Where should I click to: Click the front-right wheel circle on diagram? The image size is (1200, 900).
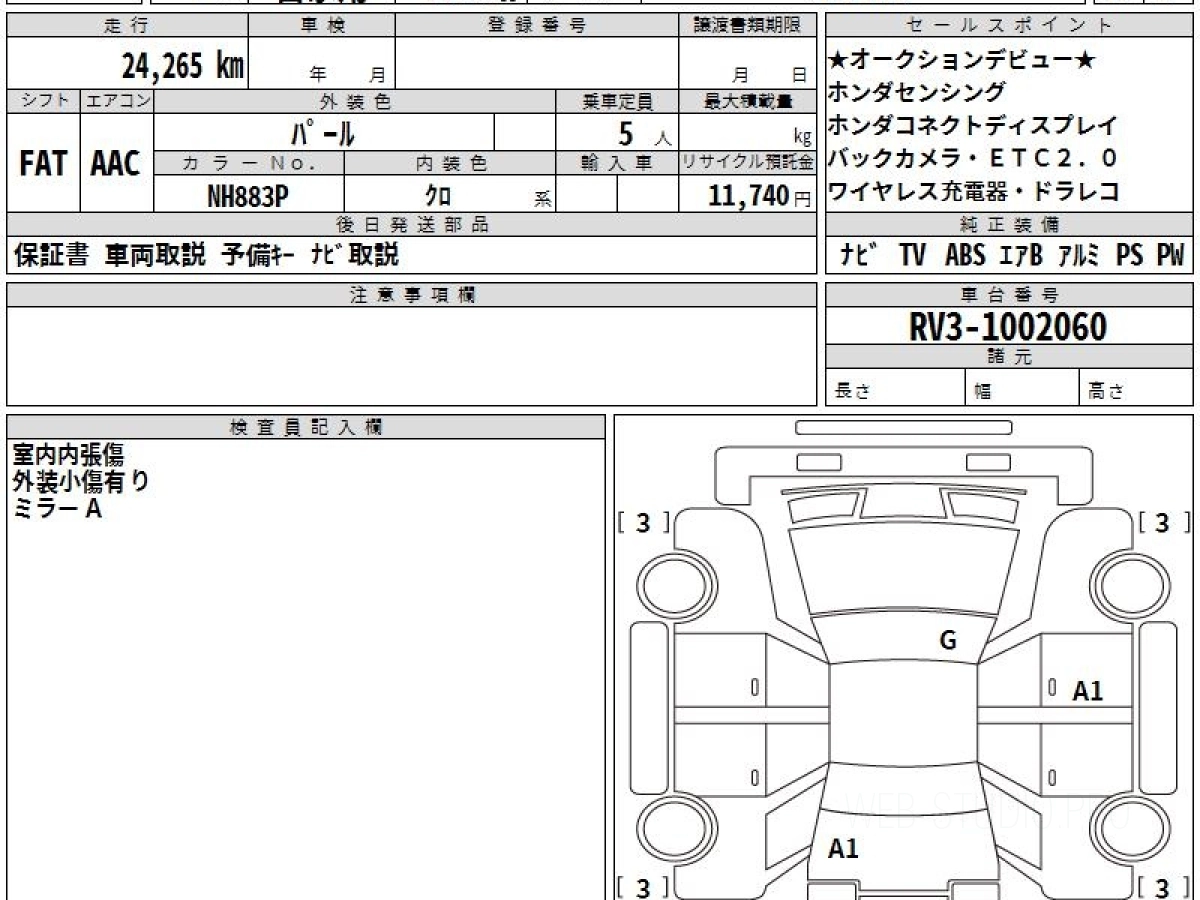(x=1129, y=585)
